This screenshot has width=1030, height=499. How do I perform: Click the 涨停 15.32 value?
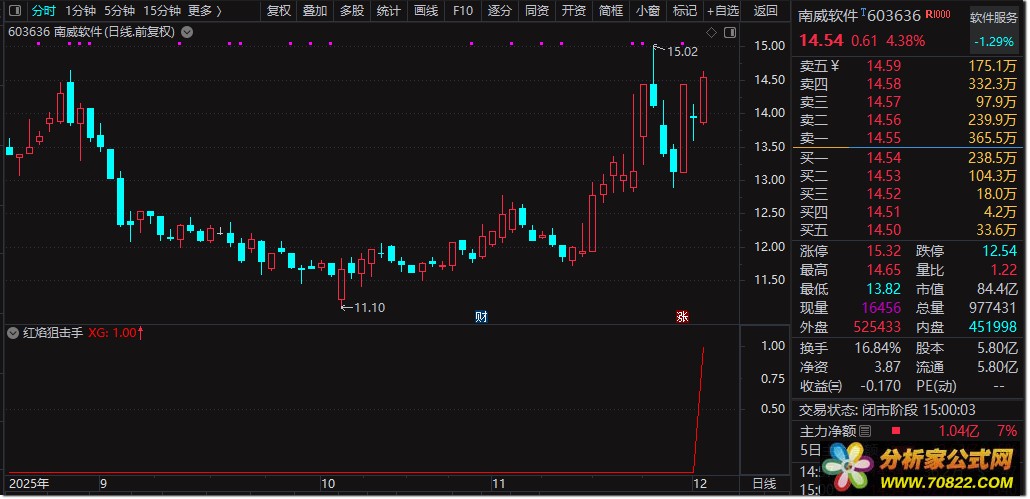[884, 251]
